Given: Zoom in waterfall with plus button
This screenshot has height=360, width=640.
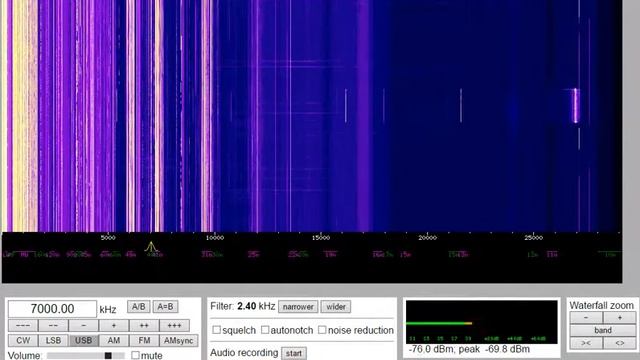Looking at the screenshot, I should click(620, 317).
